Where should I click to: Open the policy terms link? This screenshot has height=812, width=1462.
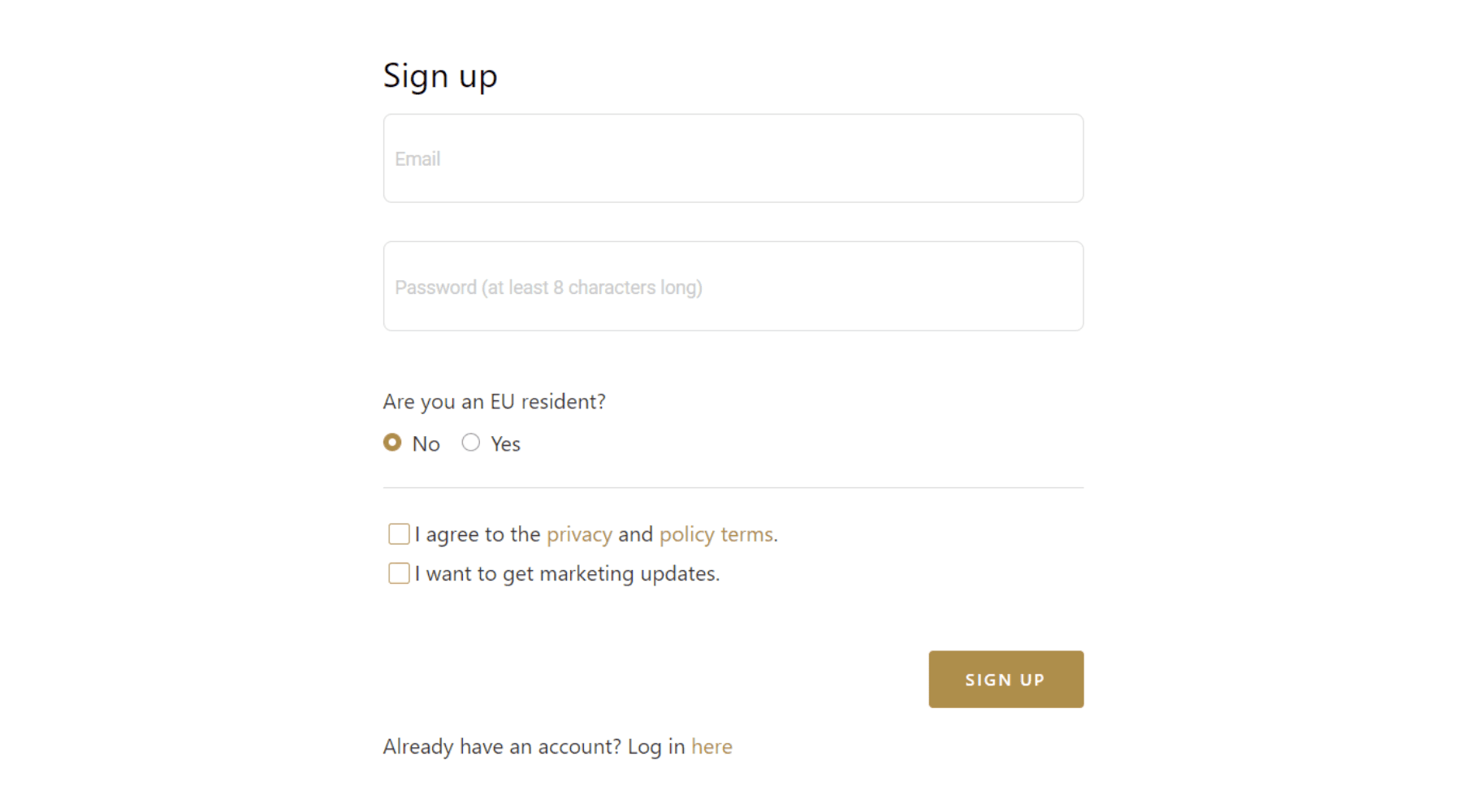click(716, 534)
